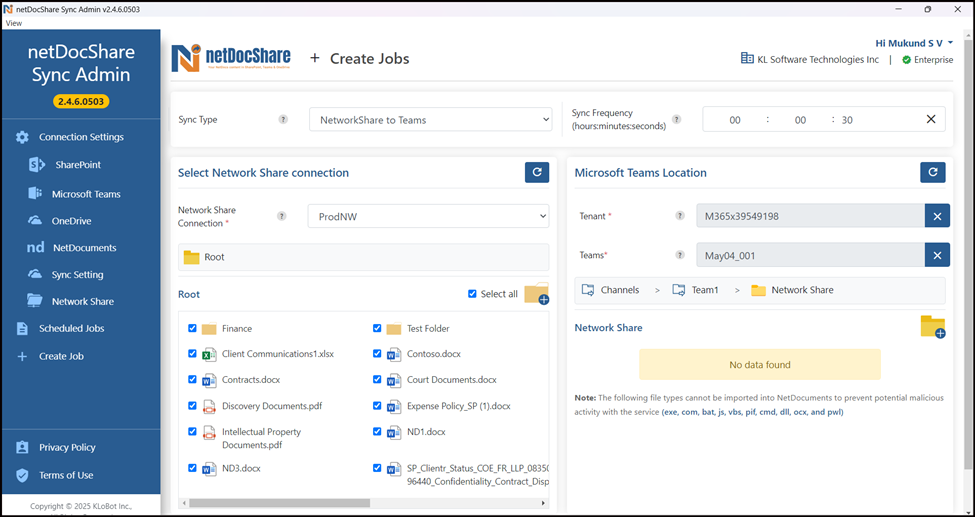
Task: Uncheck Court Documents.docx checkbox
Action: [377, 379]
